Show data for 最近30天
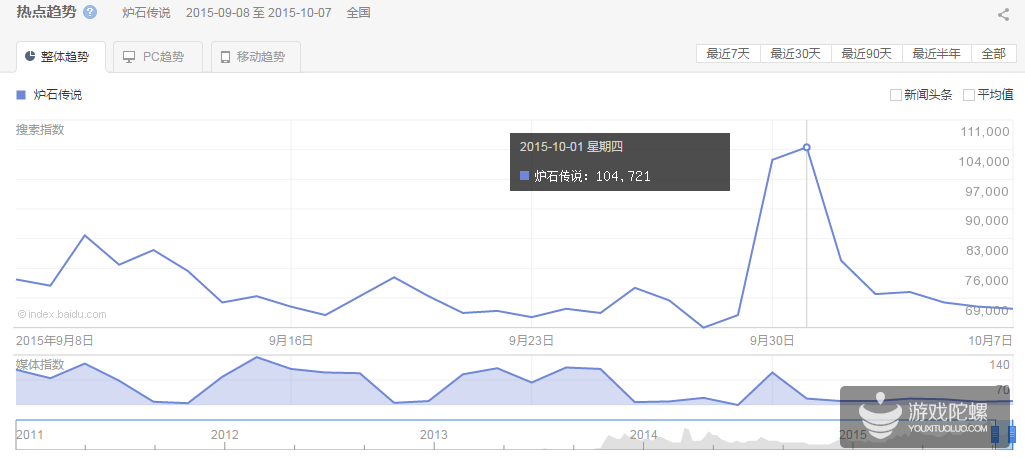This screenshot has height=458, width=1025. pyautogui.click(x=795, y=54)
